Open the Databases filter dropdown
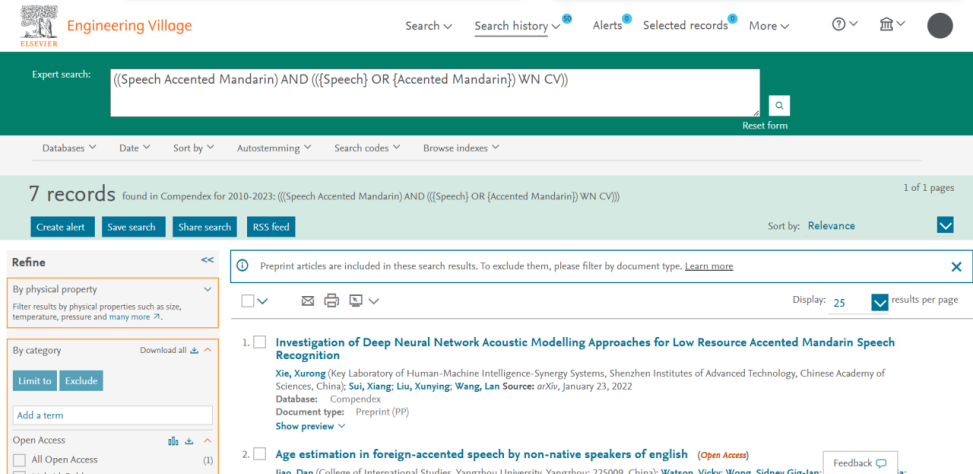 pyautogui.click(x=69, y=148)
